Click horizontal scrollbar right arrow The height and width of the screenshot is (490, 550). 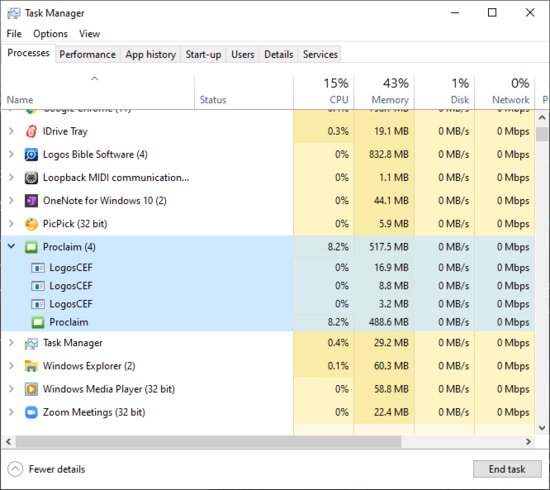[529, 442]
